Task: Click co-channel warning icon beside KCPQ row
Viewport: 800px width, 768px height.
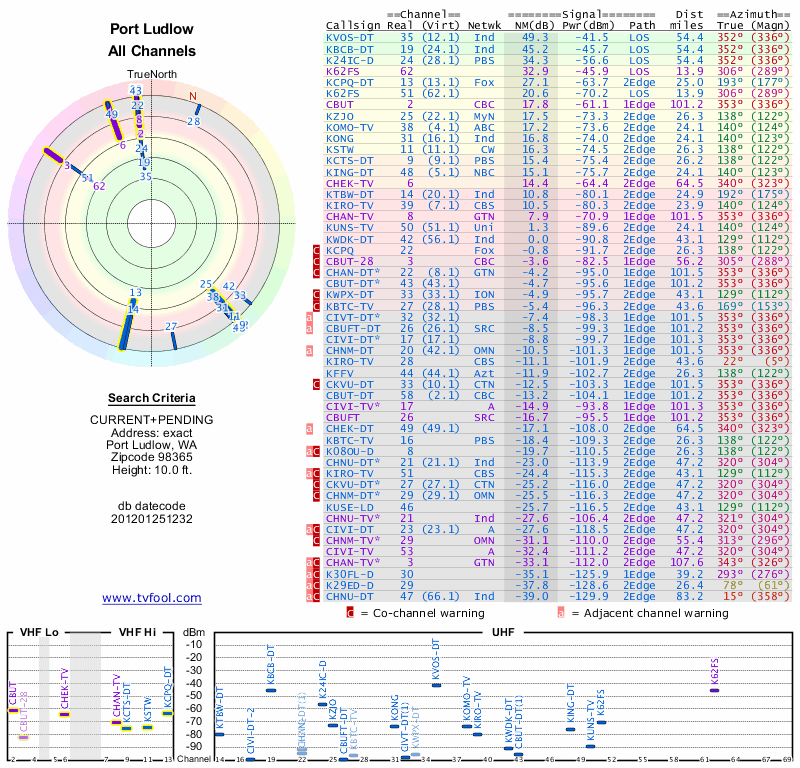Action: pos(316,250)
